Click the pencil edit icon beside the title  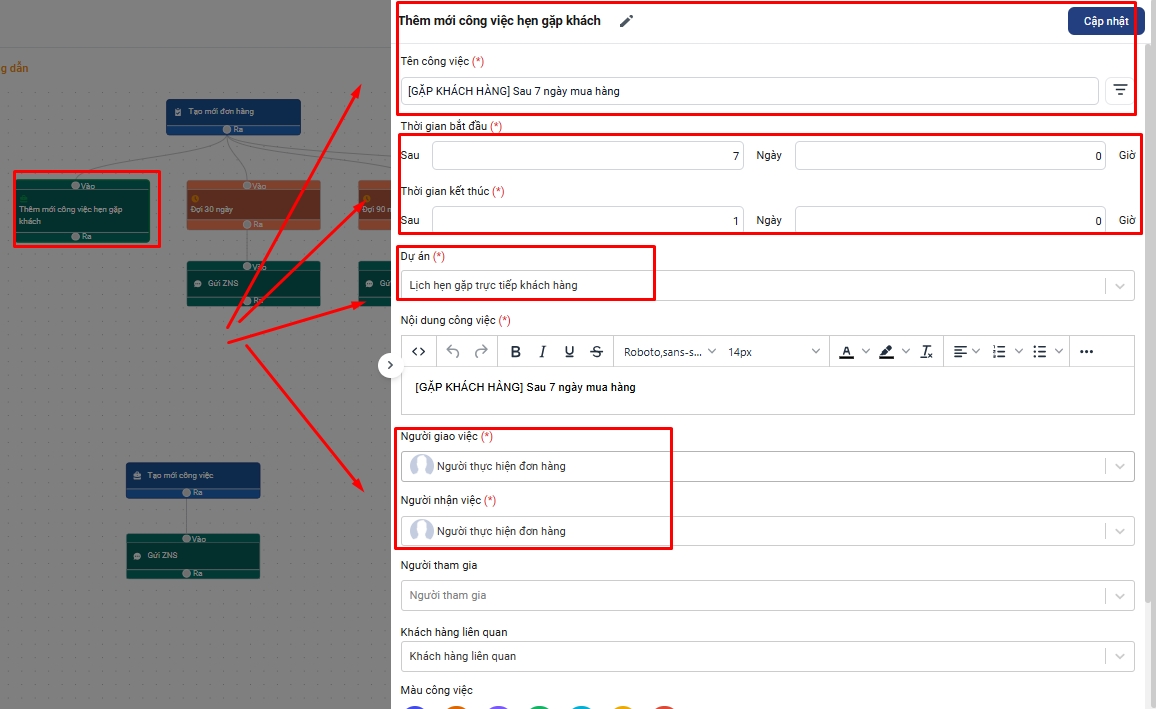pyautogui.click(x=626, y=21)
